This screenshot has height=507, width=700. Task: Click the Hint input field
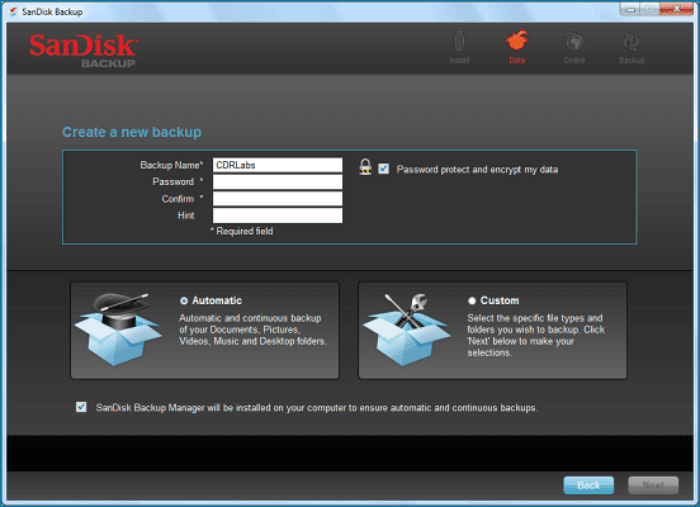(x=278, y=216)
